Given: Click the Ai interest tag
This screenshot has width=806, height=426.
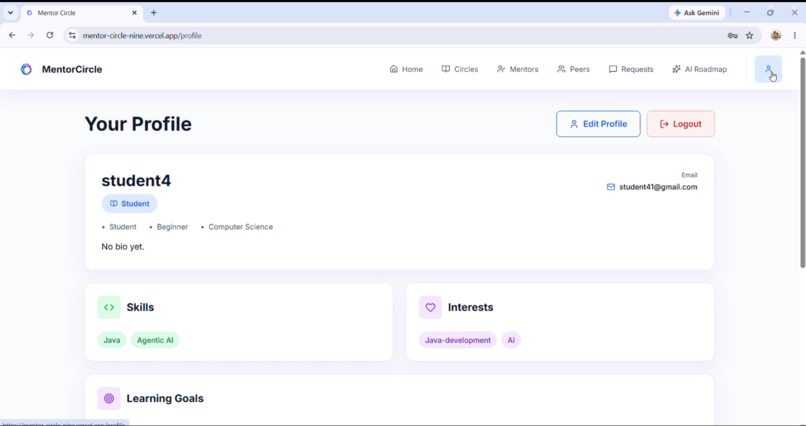Looking at the screenshot, I should (x=511, y=340).
